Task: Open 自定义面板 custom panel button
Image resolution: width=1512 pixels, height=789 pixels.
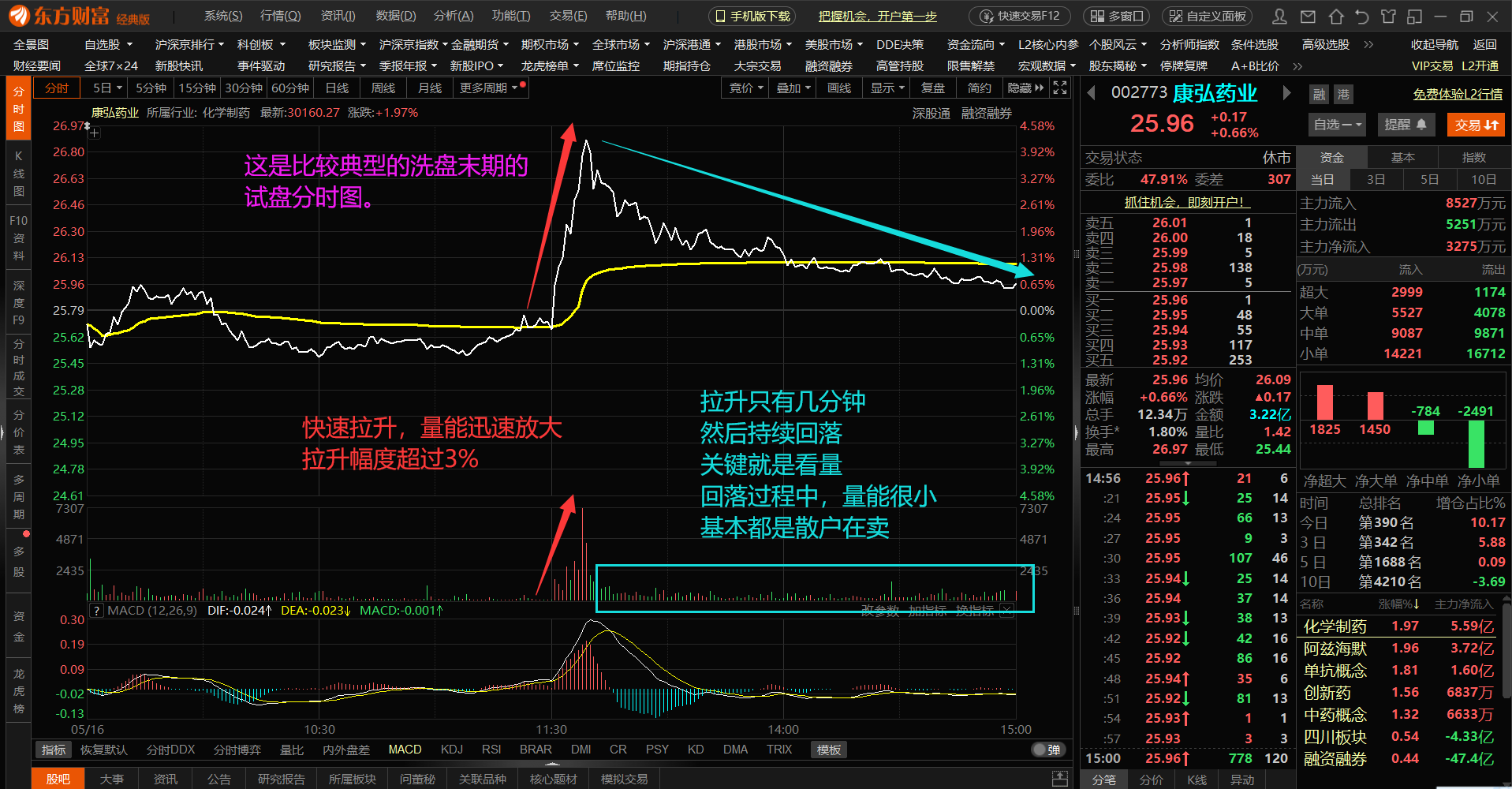Action: point(1208,16)
